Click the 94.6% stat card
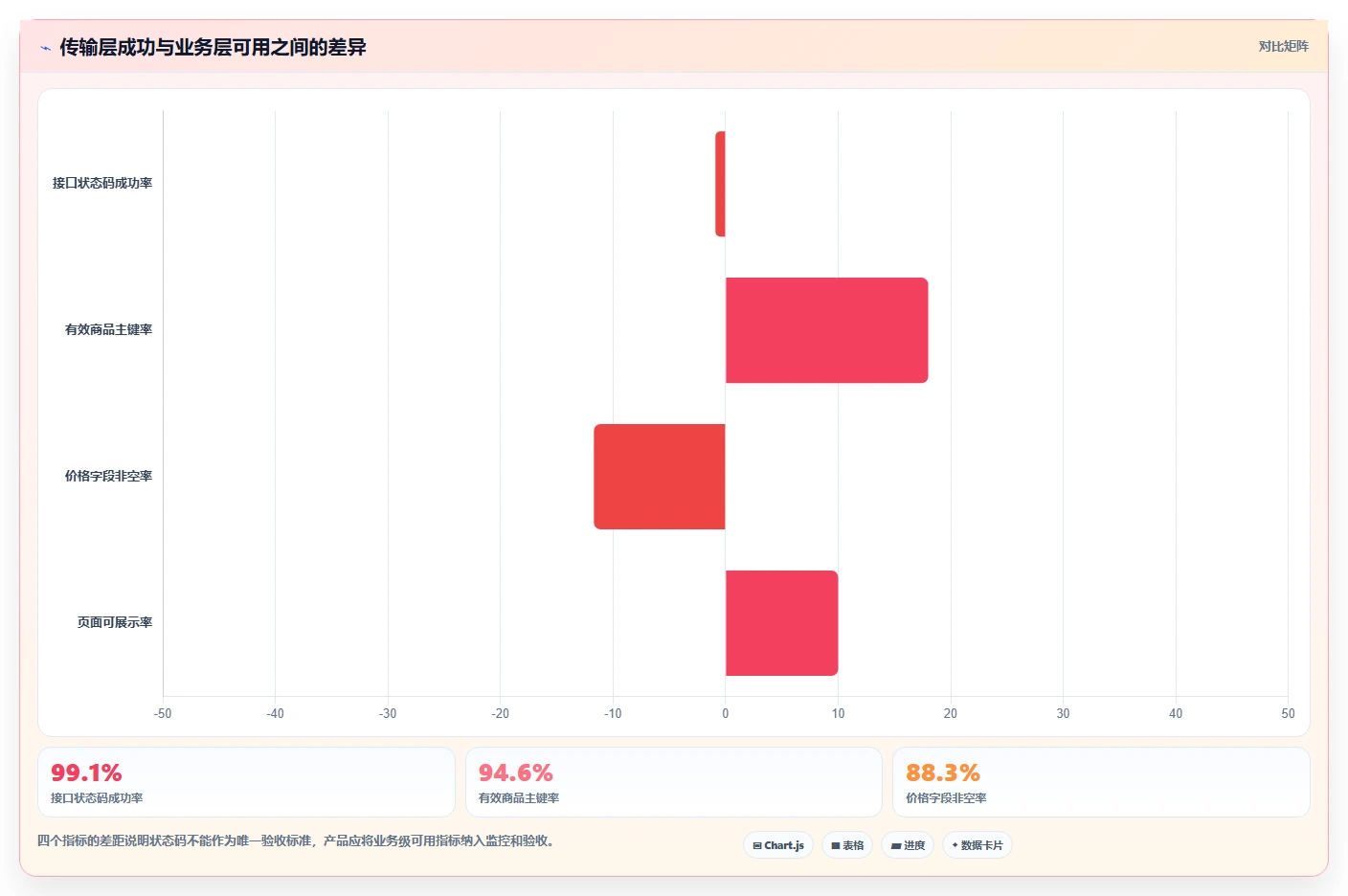The image size is (1348, 896). pyautogui.click(x=674, y=782)
